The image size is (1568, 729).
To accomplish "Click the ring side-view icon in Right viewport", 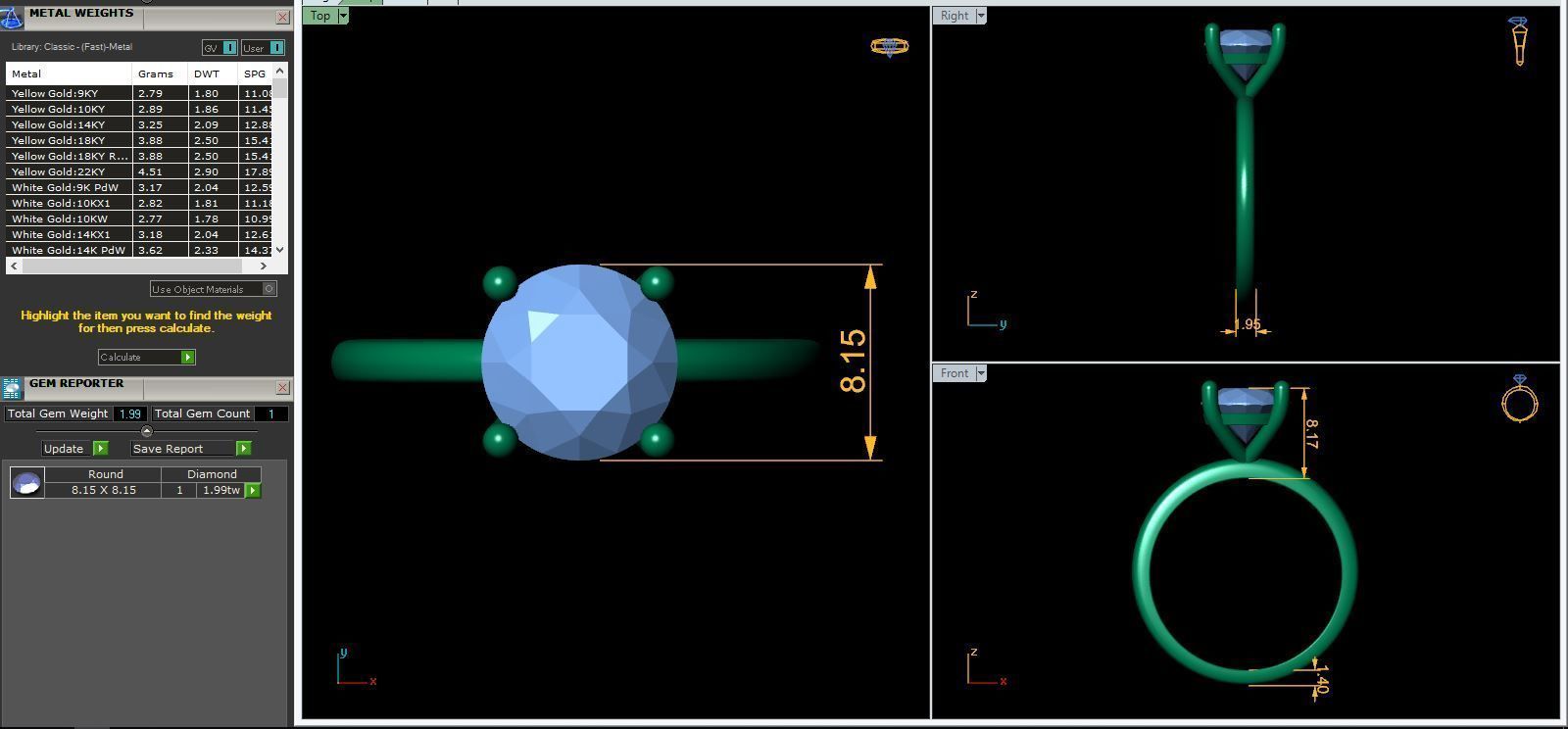I will click(x=1518, y=41).
